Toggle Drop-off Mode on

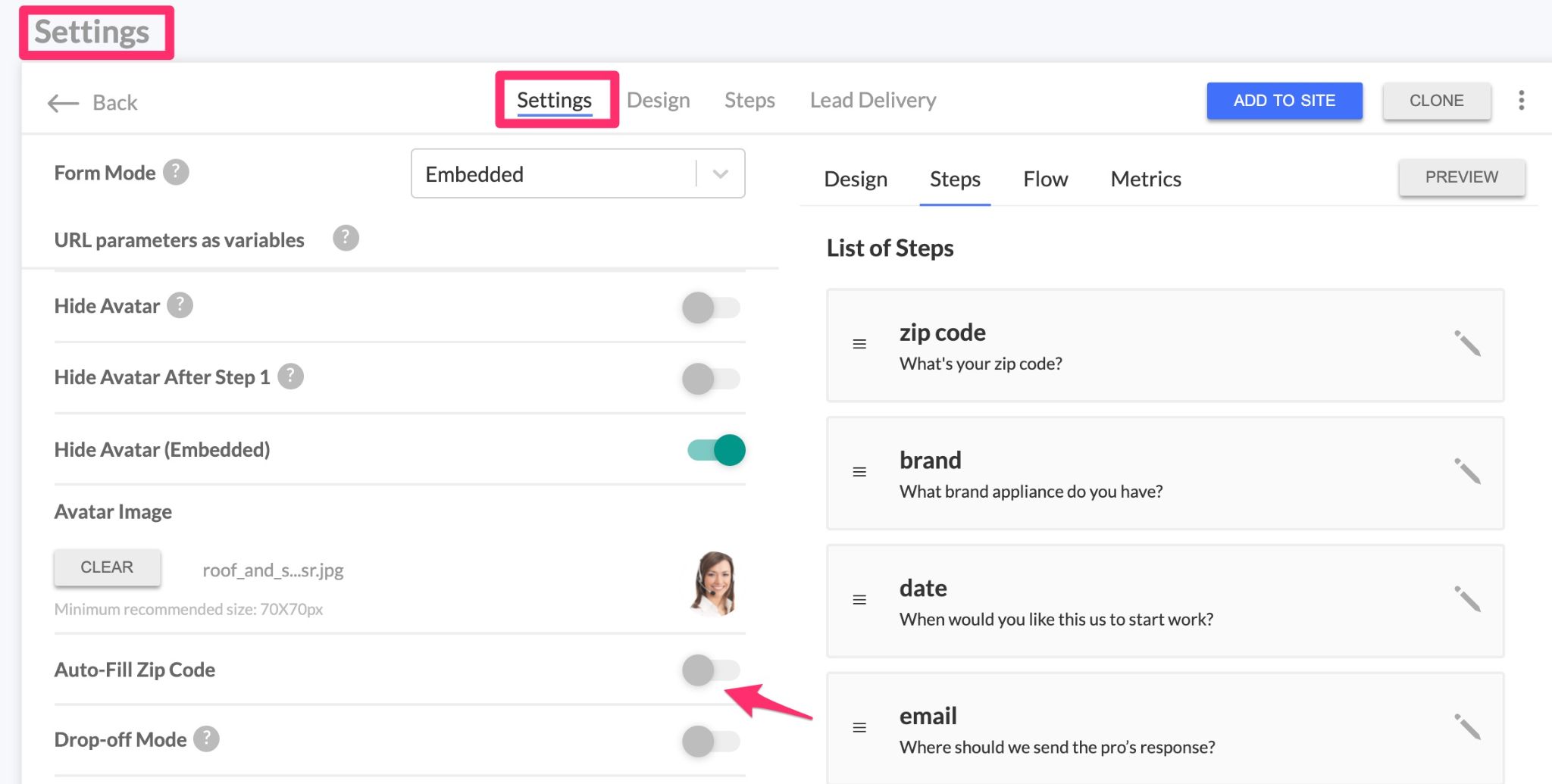click(710, 741)
